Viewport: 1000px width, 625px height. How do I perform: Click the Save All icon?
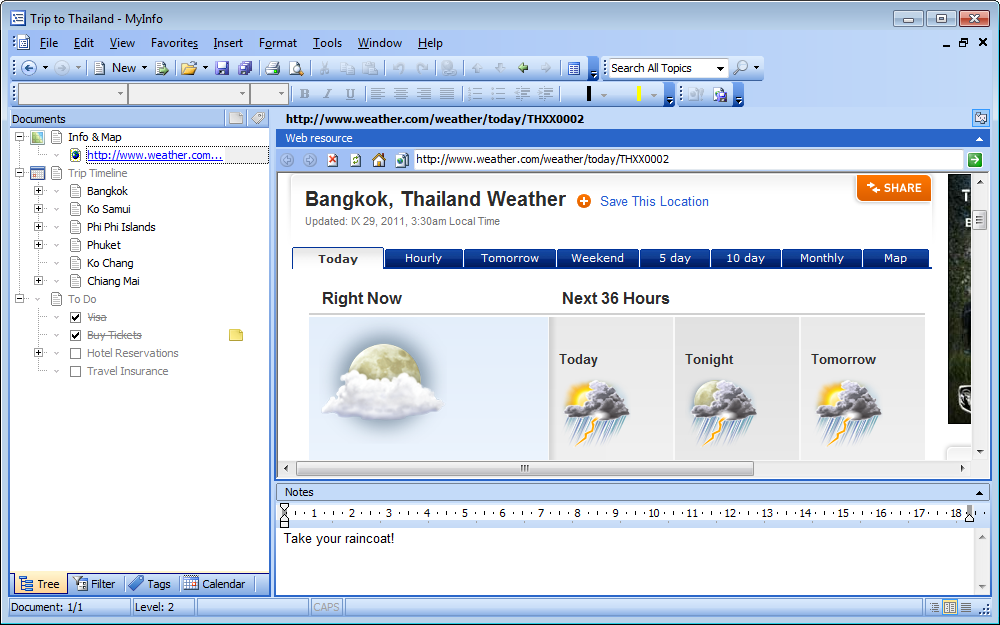[245, 68]
